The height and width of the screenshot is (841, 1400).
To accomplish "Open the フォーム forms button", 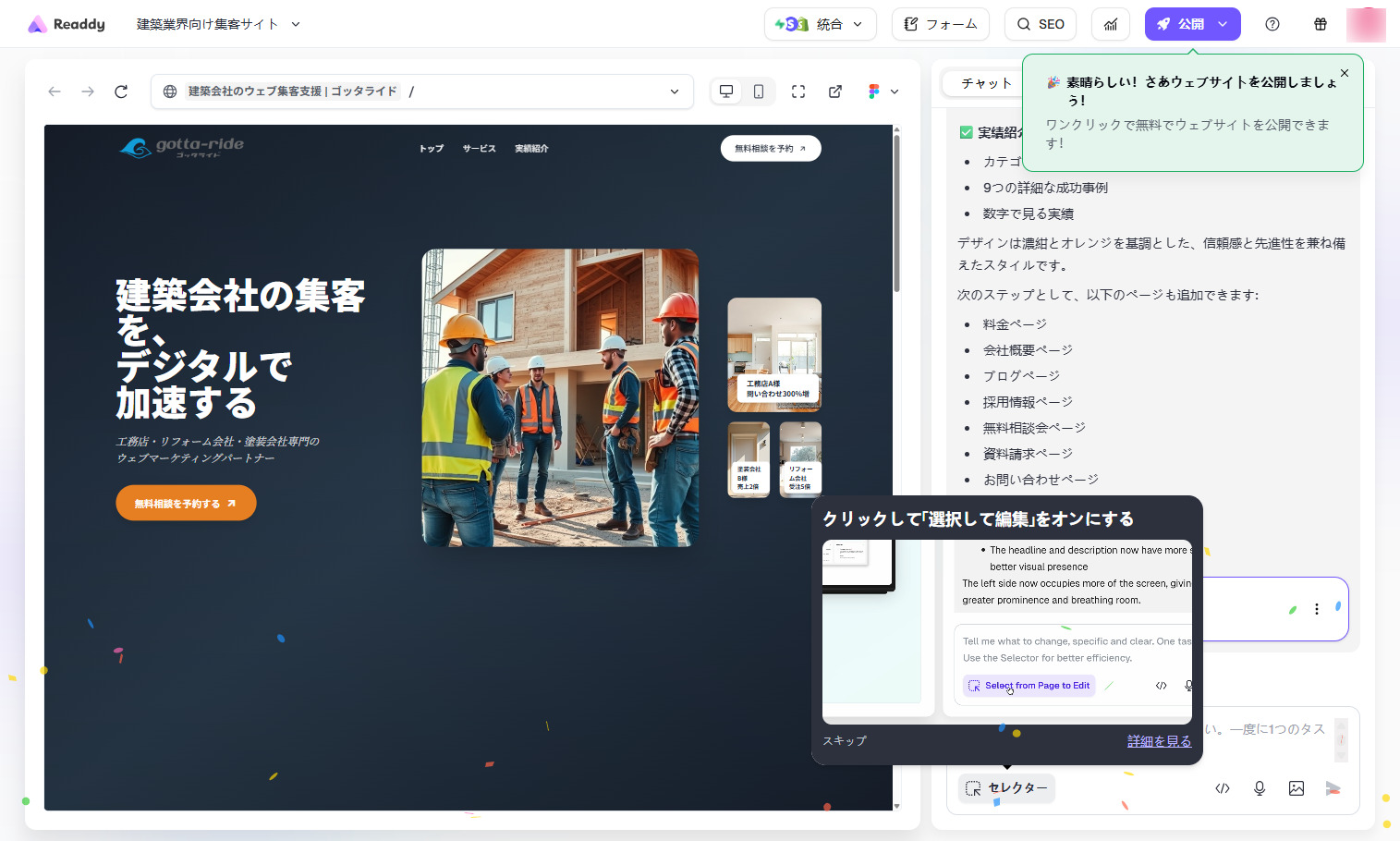I will 940,24.
